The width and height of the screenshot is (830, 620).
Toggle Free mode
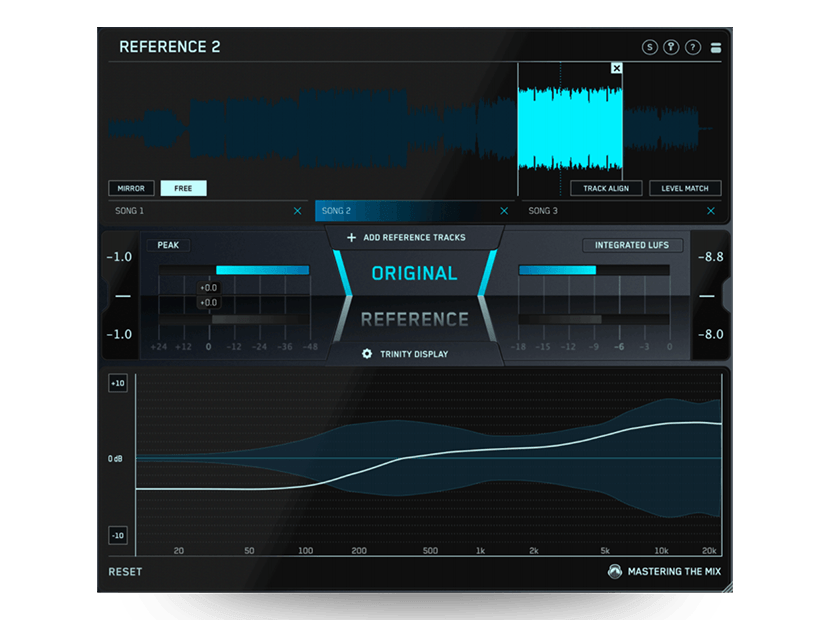pyautogui.click(x=183, y=188)
